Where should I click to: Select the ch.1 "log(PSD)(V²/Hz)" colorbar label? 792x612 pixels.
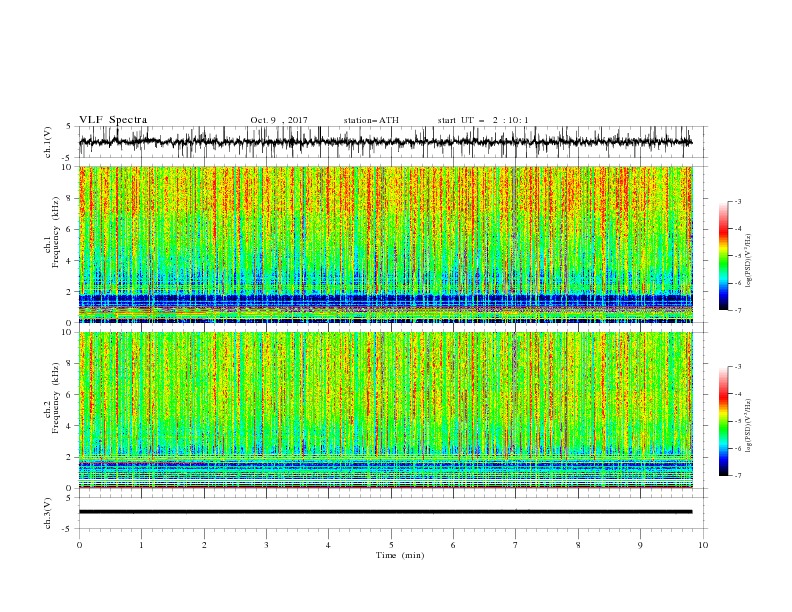click(748, 261)
